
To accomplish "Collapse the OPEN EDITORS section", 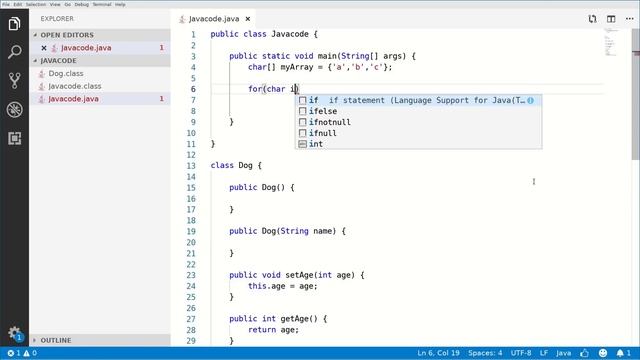I will (x=100, y=35).
